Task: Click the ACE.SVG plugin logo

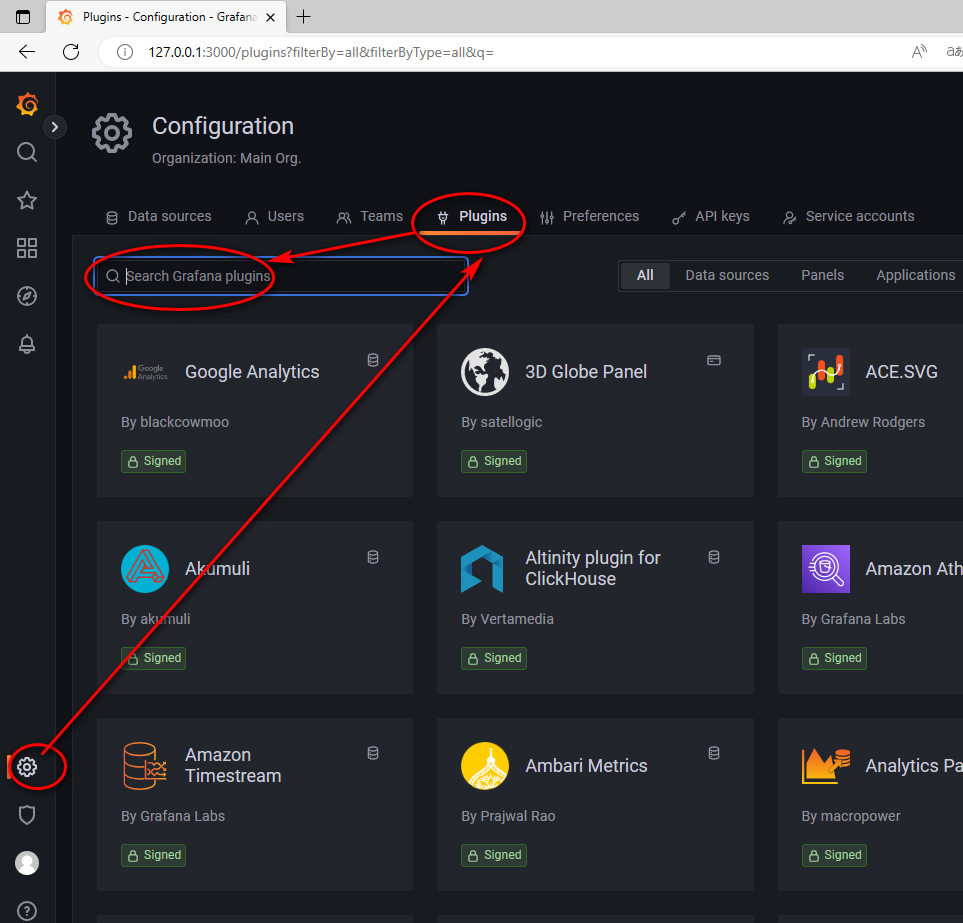Action: click(x=825, y=372)
